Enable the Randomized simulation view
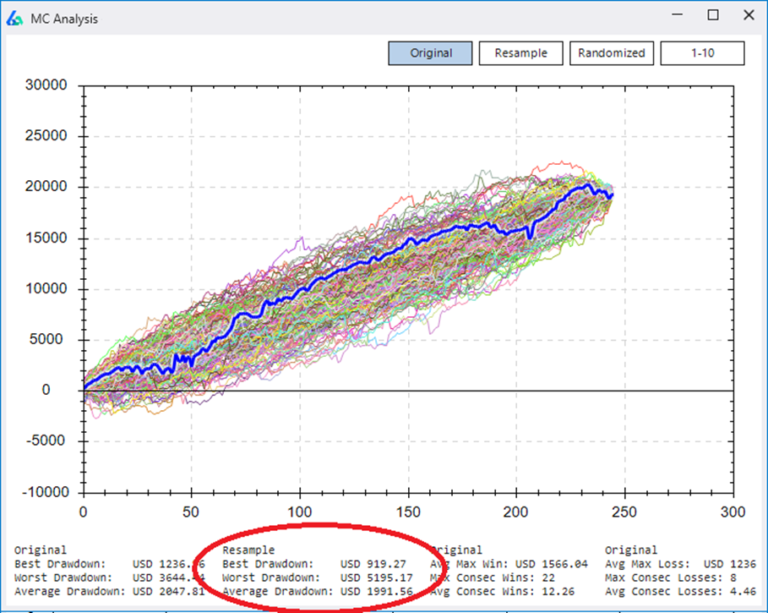 [610, 53]
